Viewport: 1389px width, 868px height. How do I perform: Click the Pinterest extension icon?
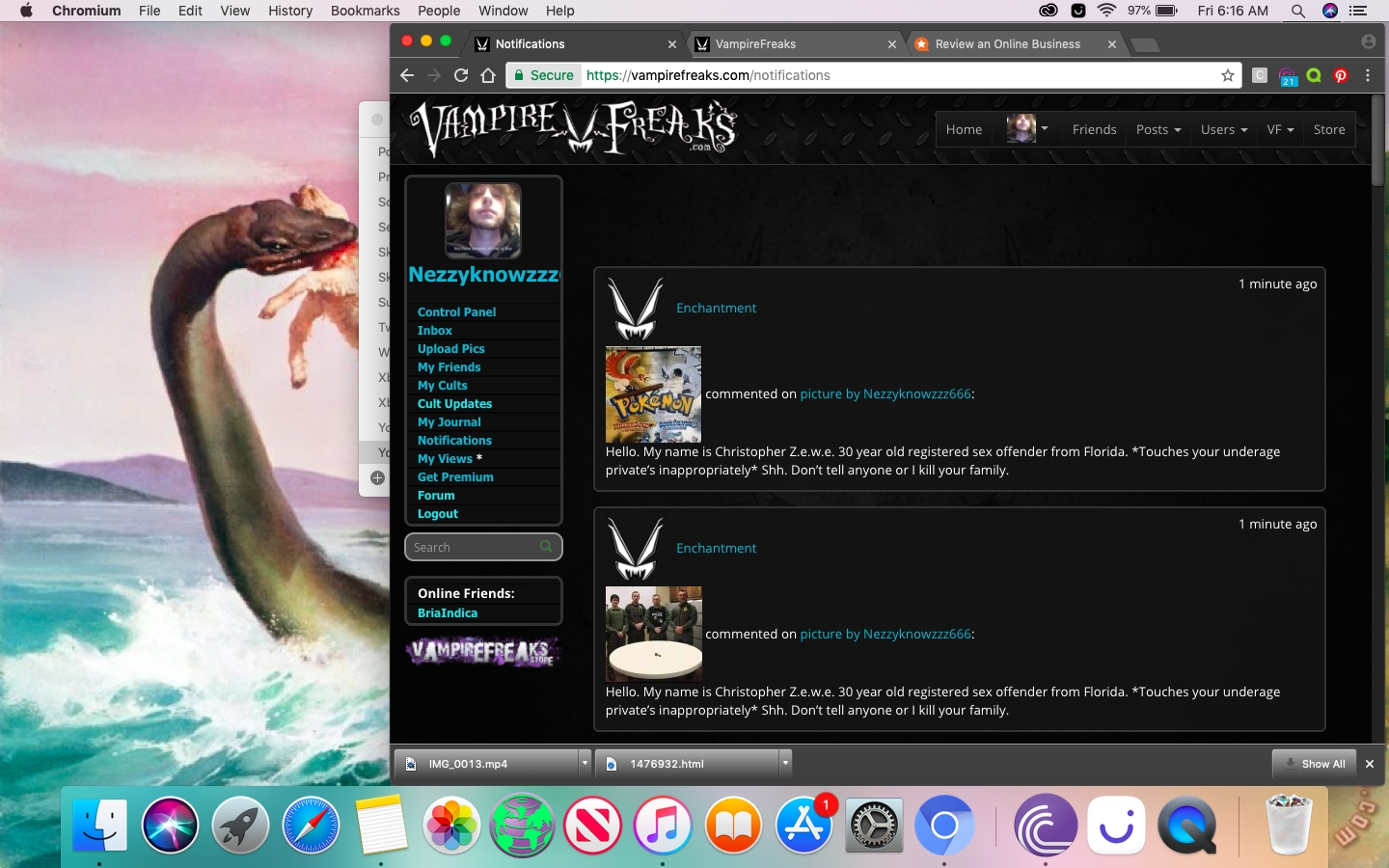(x=1341, y=75)
